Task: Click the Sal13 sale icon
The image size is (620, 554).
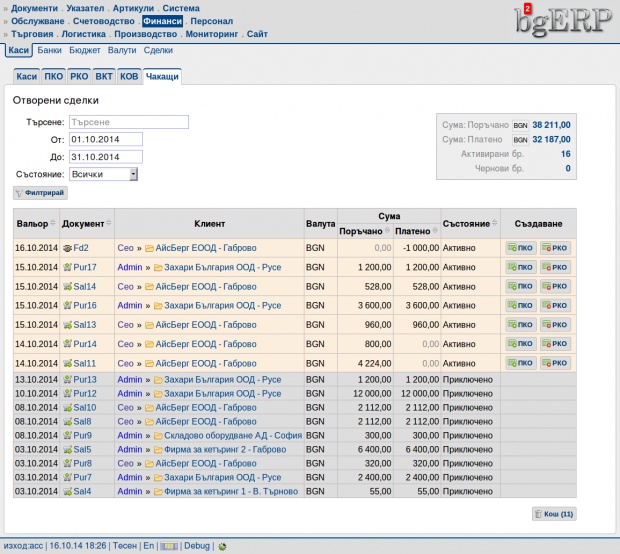Action: click(67, 325)
